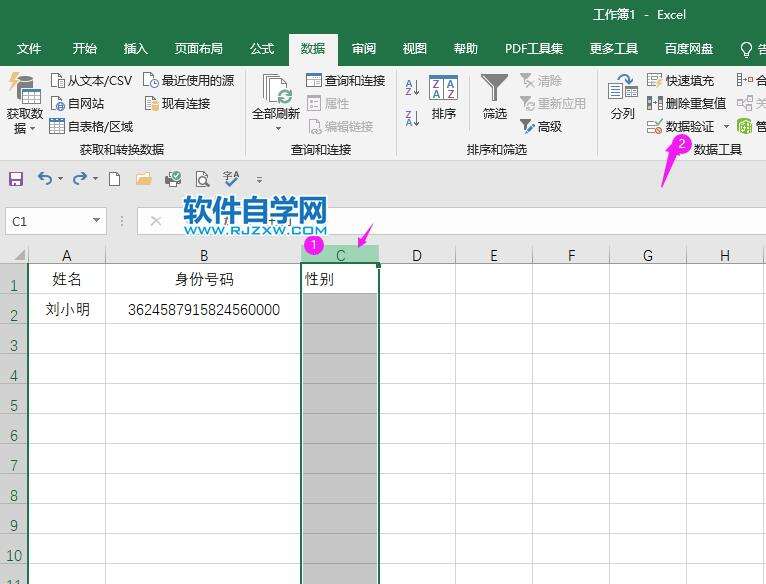Expand the Name Box dropdown arrow
This screenshot has height=584, width=766.
97,220
